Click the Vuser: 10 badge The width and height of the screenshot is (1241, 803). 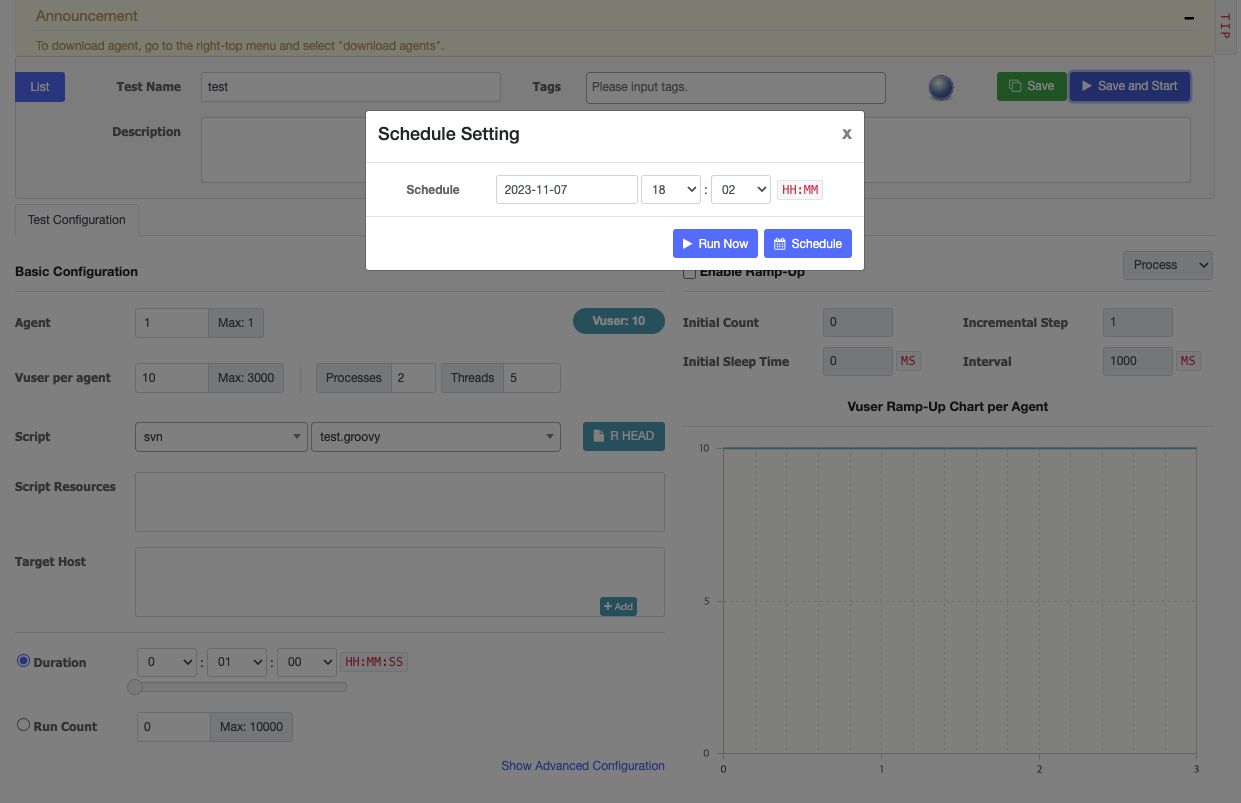click(619, 321)
